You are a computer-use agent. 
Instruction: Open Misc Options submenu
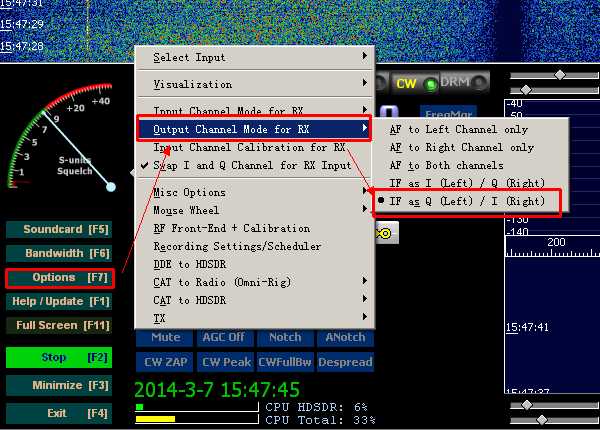[x=254, y=192]
